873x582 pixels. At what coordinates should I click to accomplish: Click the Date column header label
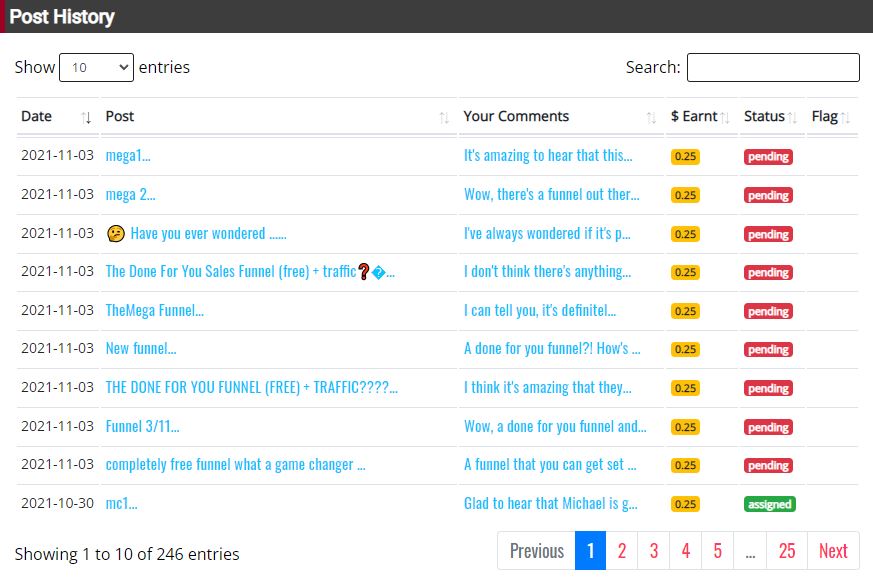pos(37,116)
